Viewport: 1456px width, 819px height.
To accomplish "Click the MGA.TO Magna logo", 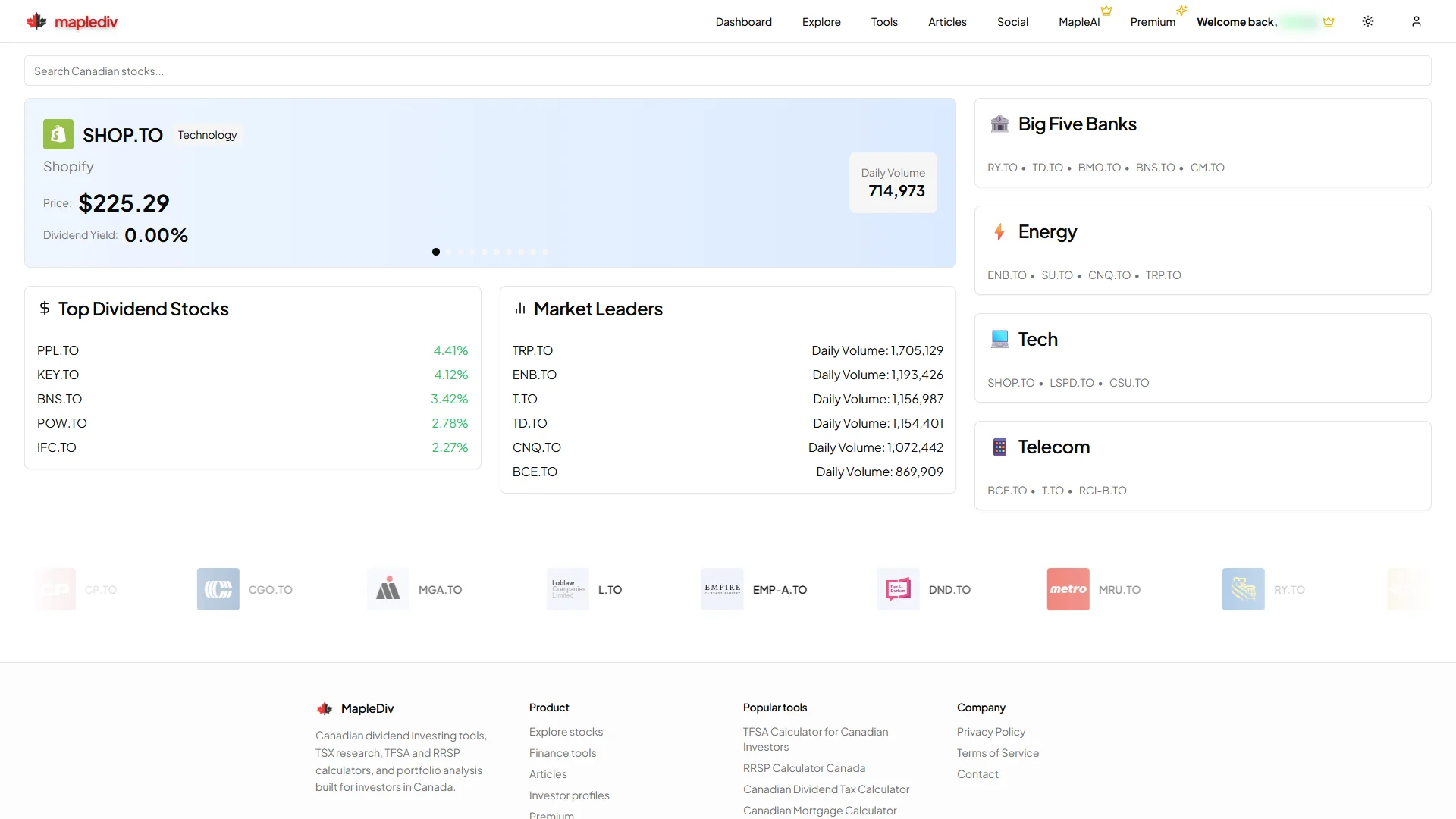I will pos(388,589).
